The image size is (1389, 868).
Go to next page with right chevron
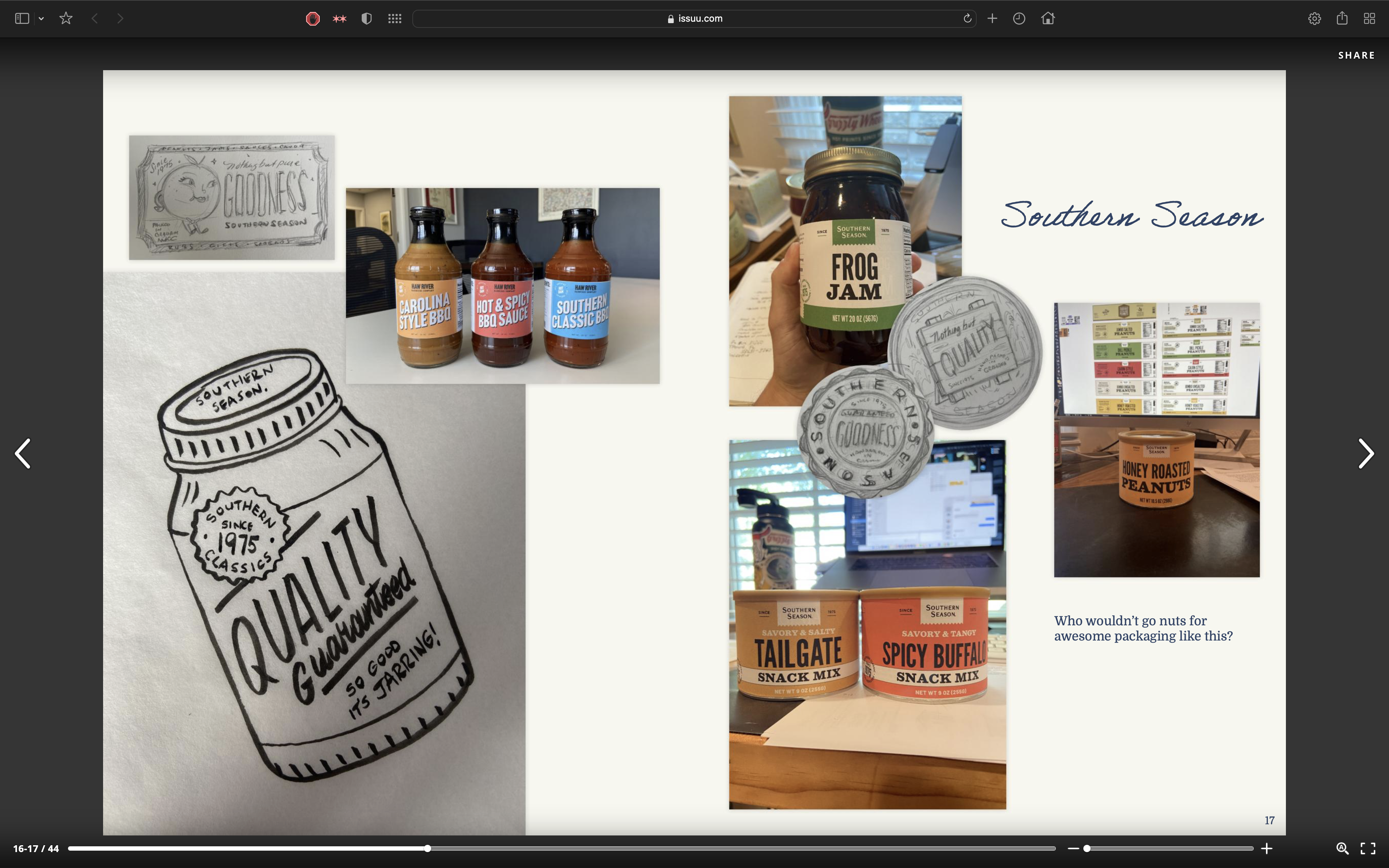point(1366,454)
